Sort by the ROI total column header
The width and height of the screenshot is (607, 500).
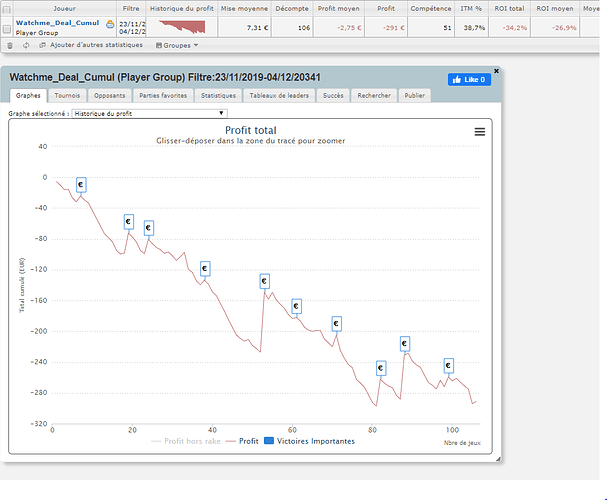coord(508,8)
